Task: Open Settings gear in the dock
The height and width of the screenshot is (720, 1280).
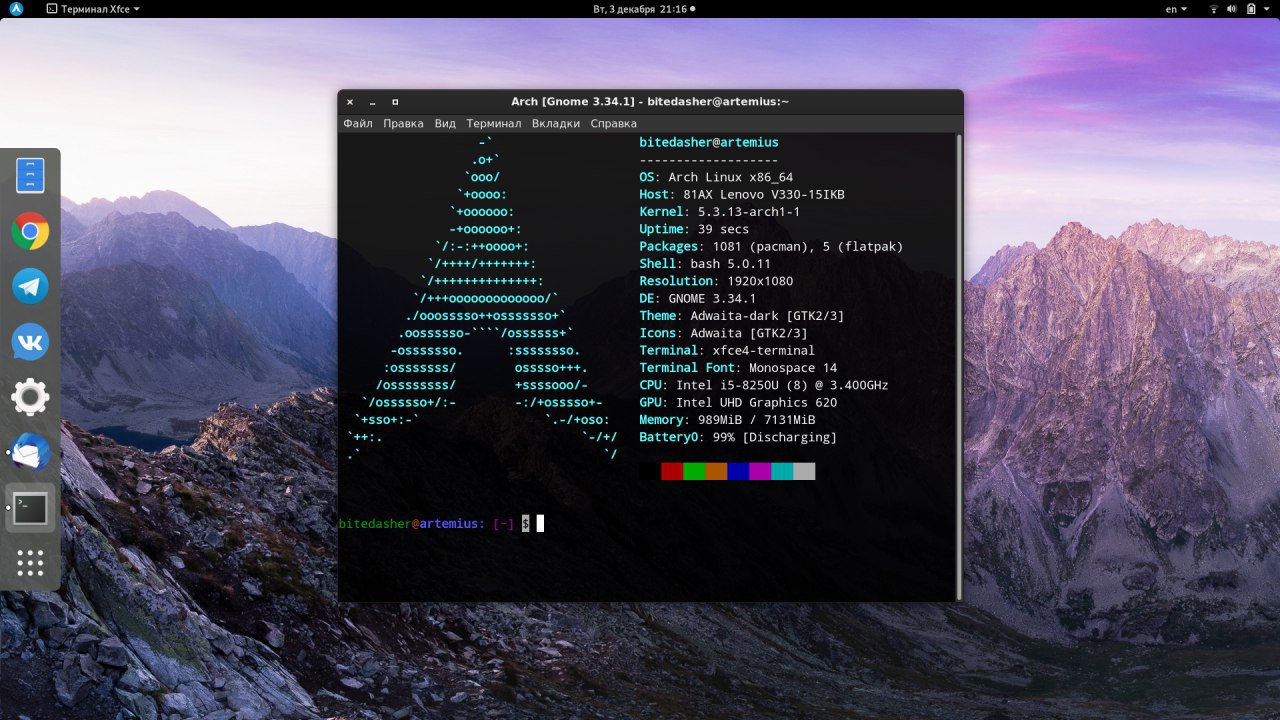Action: pyautogui.click(x=30, y=398)
